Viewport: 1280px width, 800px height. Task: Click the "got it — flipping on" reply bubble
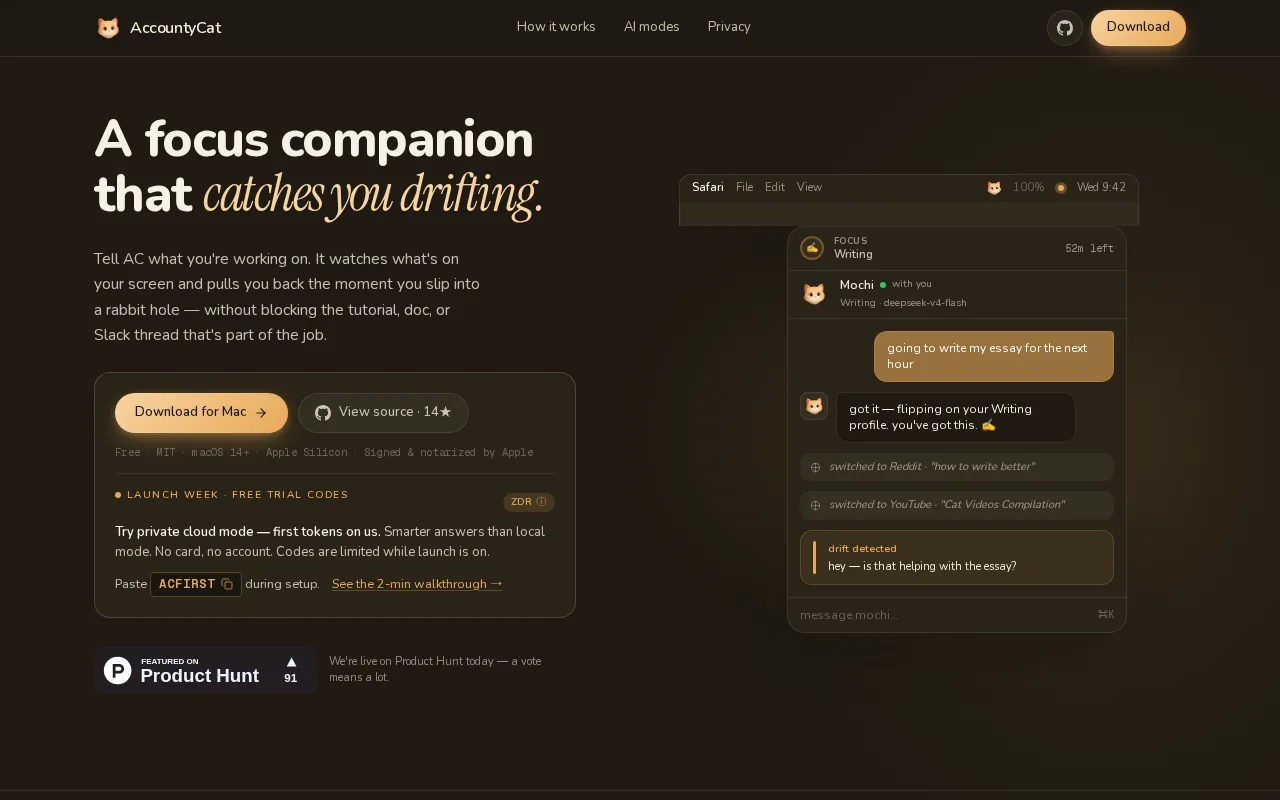[x=956, y=417]
